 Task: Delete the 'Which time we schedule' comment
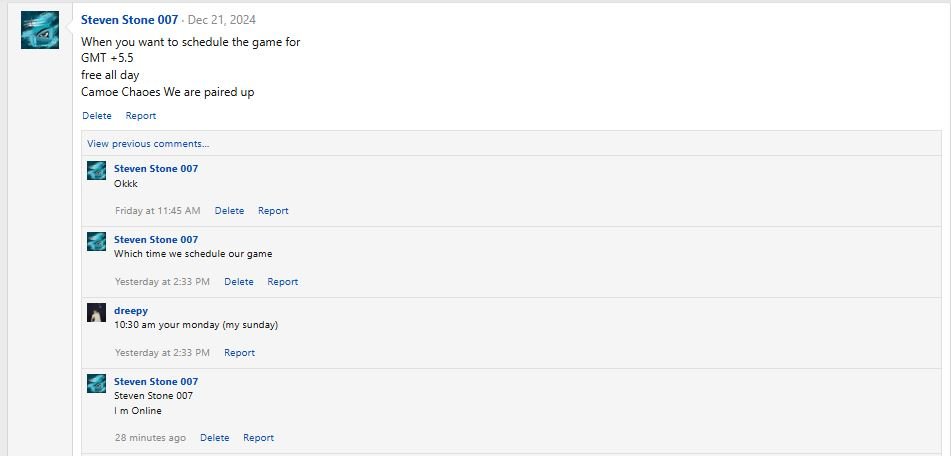pyautogui.click(x=239, y=282)
